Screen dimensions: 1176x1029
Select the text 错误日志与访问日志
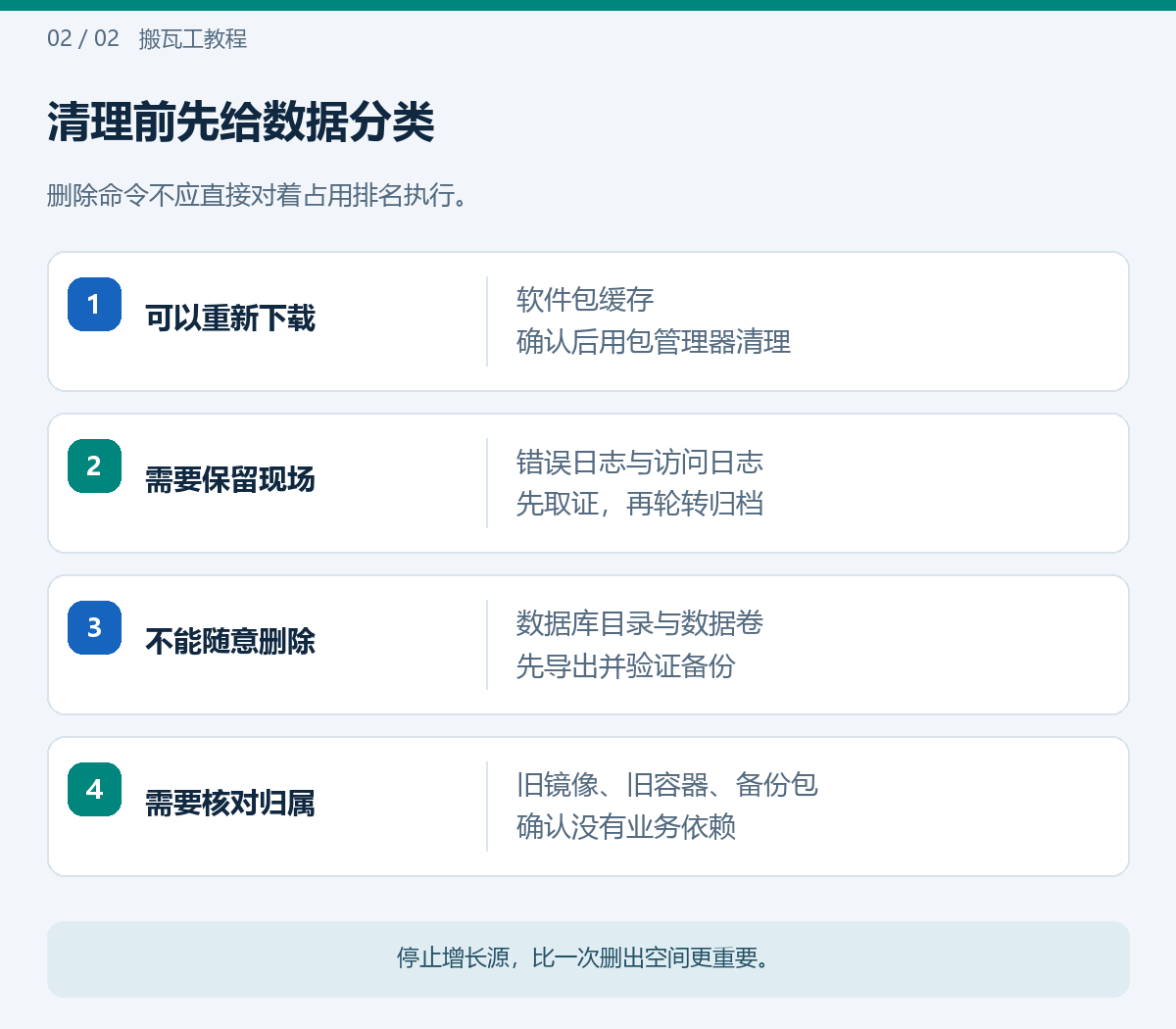click(x=640, y=462)
